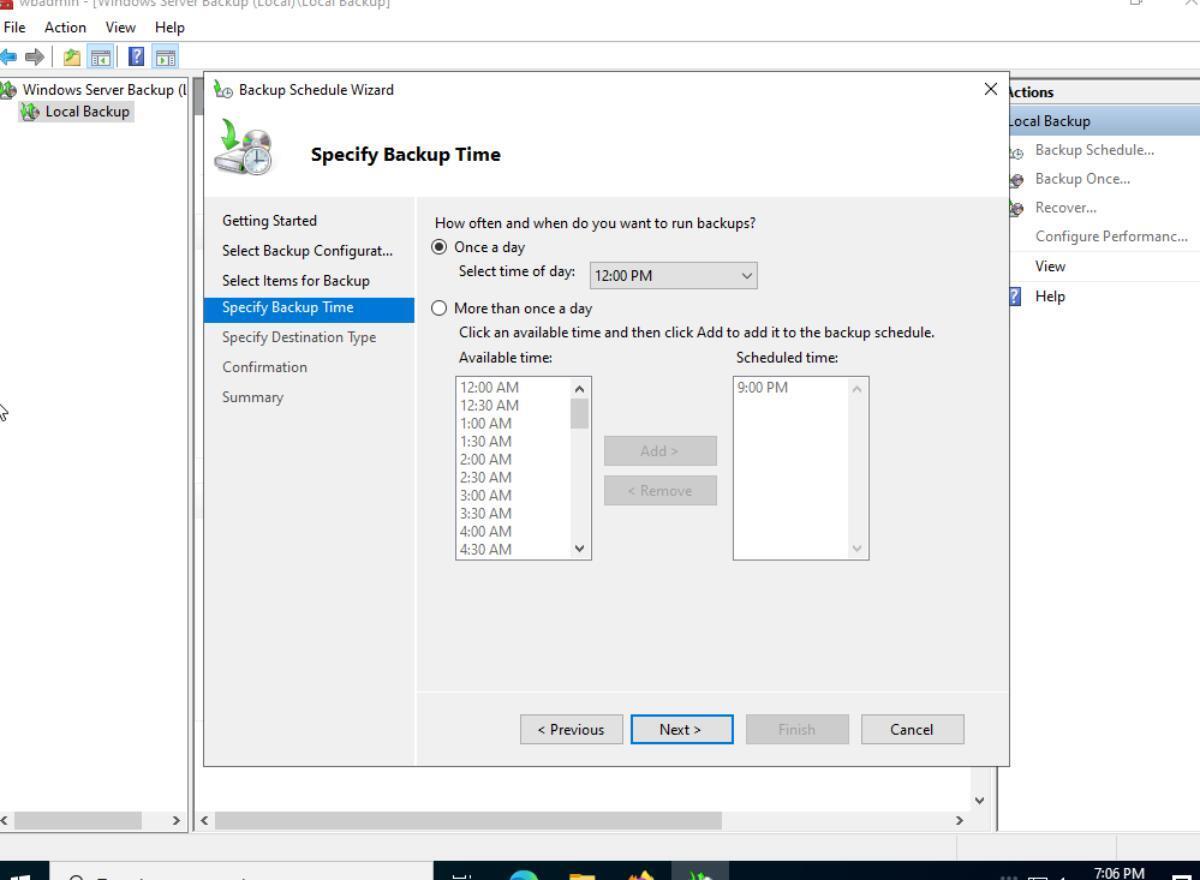Click Help icon in the Actions pane
This screenshot has height=880, width=1200.
click(1015, 297)
